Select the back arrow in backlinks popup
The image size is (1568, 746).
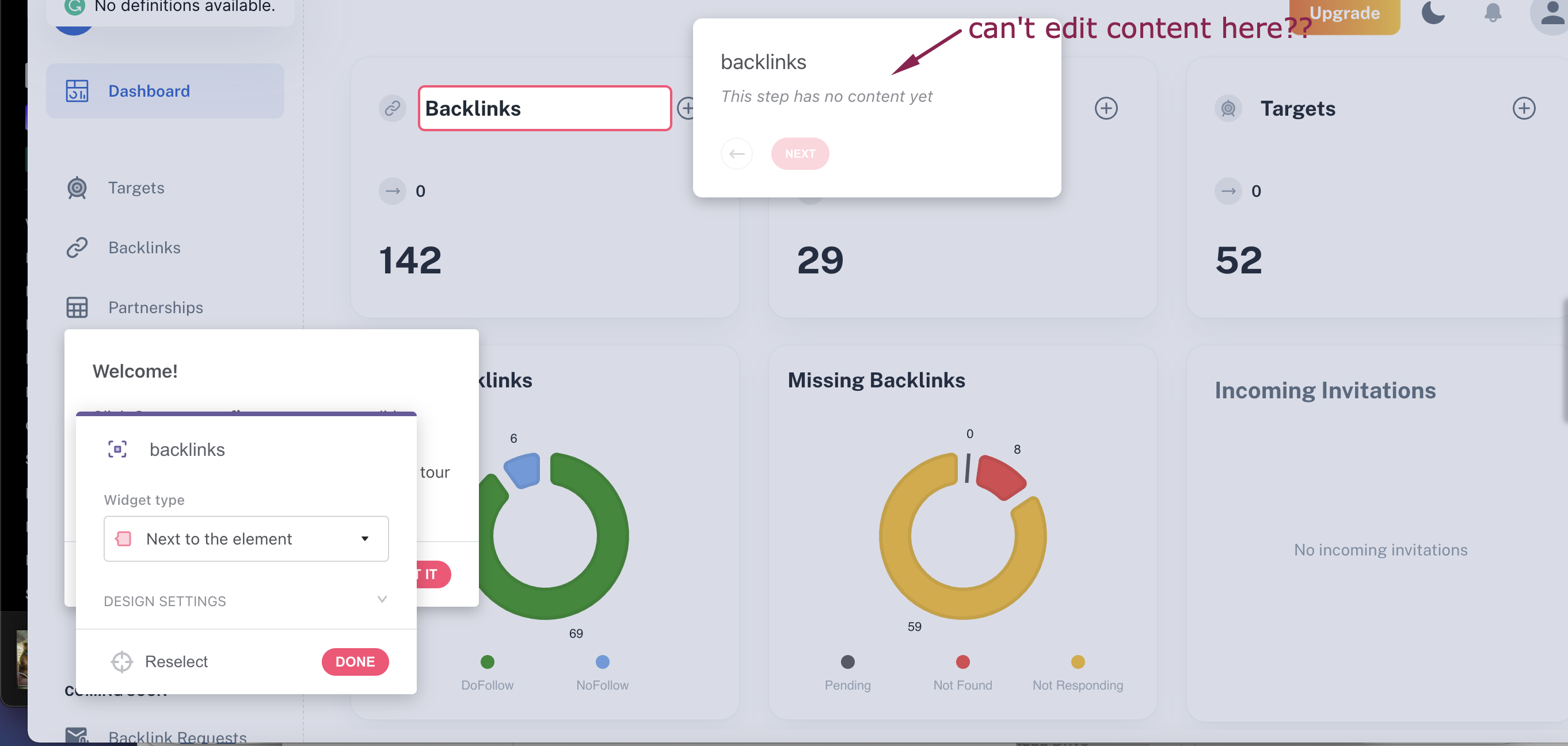[736, 153]
